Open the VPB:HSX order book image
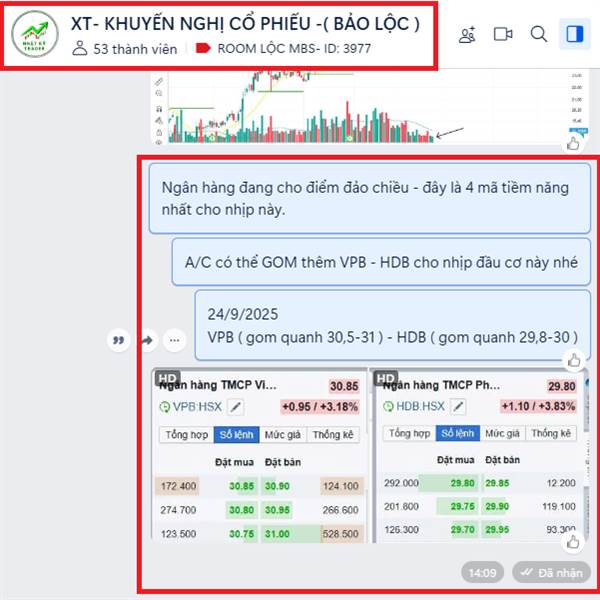This screenshot has height=600, width=600. (259, 455)
